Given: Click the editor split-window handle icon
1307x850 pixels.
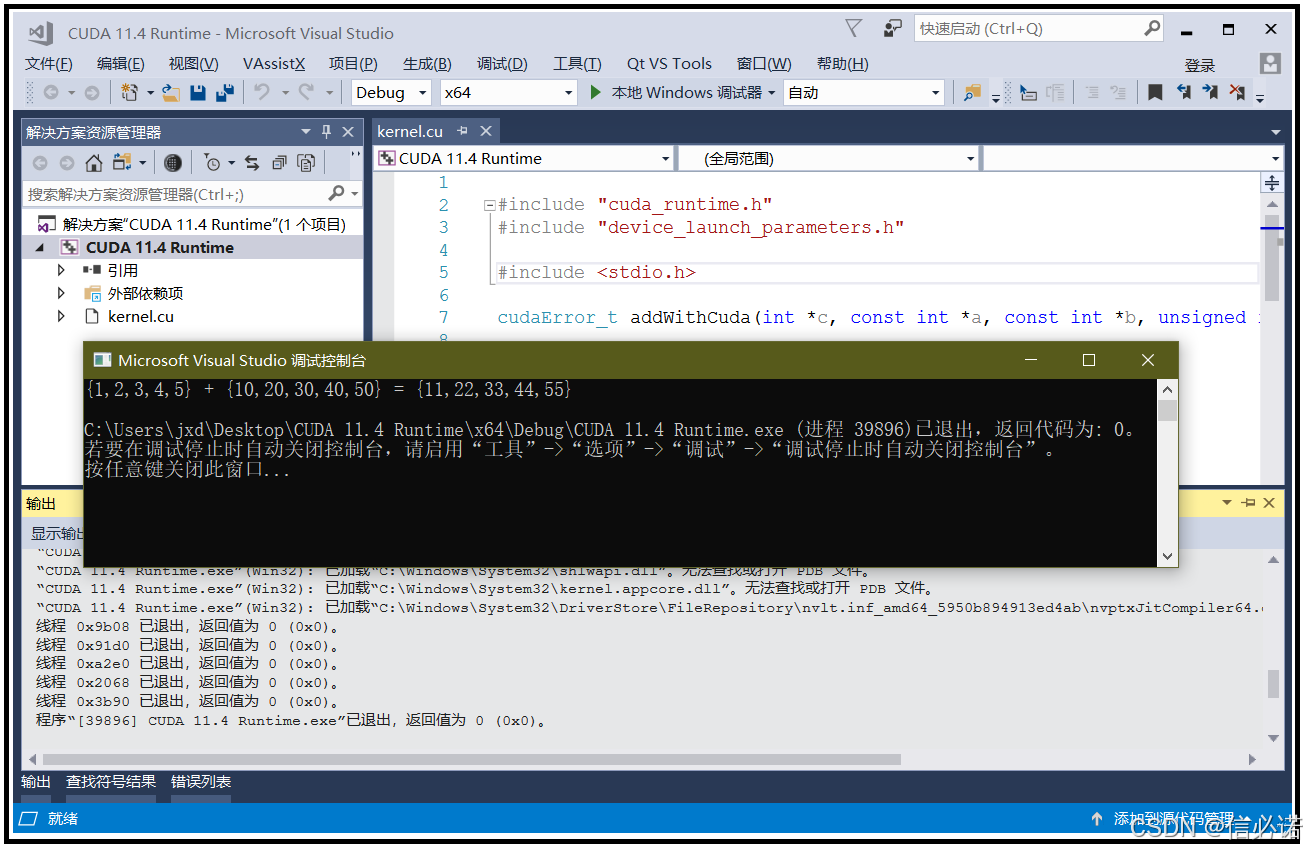Looking at the screenshot, I should [1272, 182].
